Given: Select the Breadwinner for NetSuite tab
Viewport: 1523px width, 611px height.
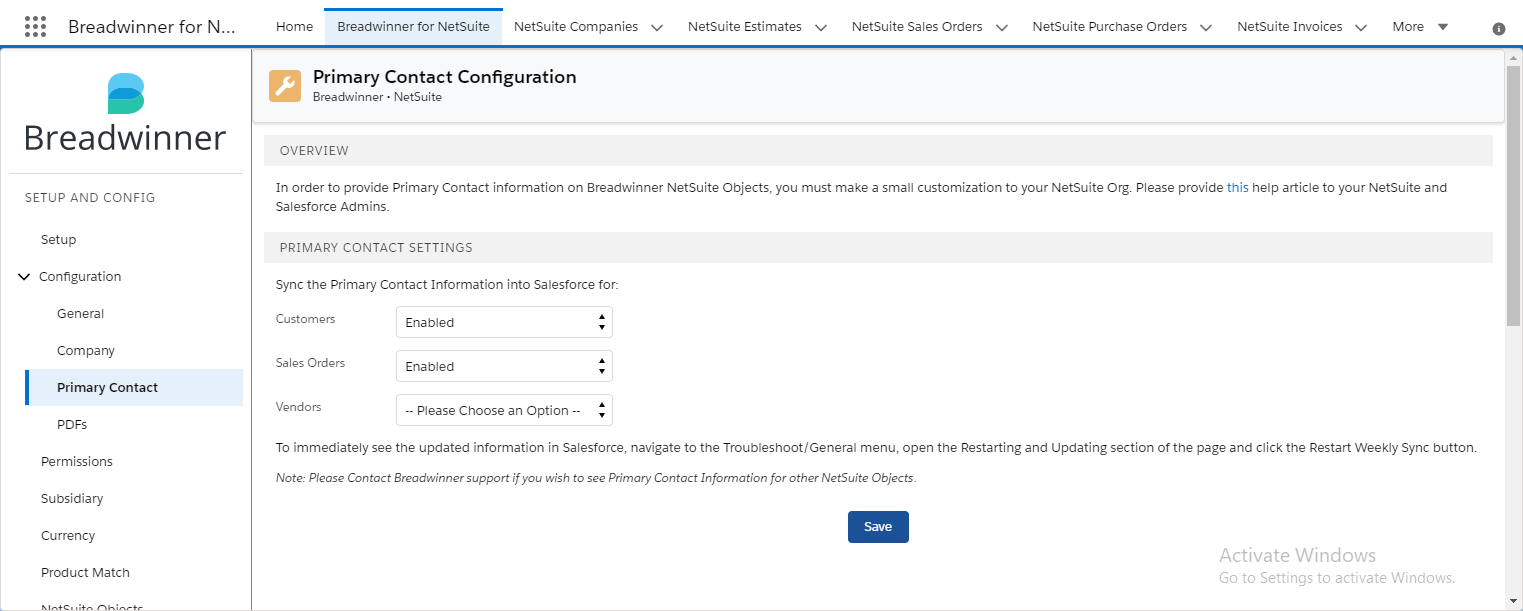Looking at the screenshot, I should tap(414, 27).
